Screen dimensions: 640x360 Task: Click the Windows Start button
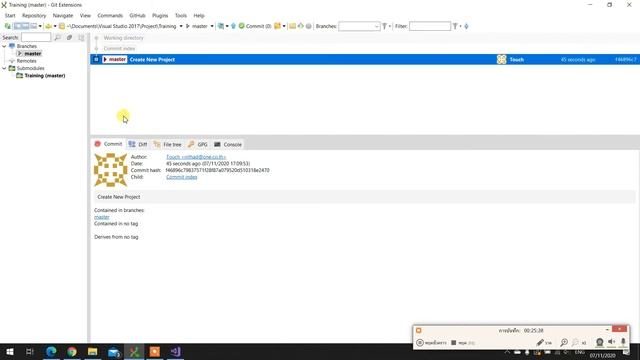[10, 351]
